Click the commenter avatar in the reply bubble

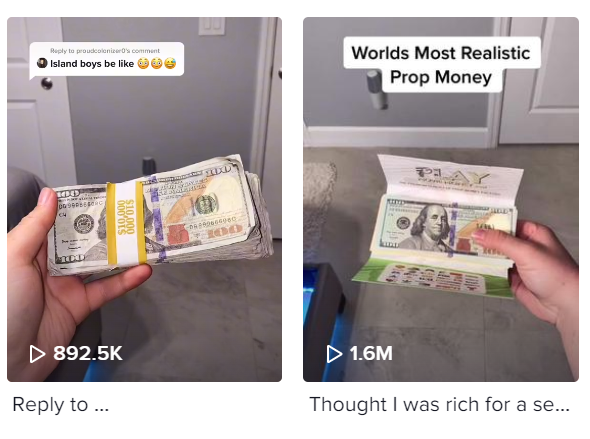[42, 63]
